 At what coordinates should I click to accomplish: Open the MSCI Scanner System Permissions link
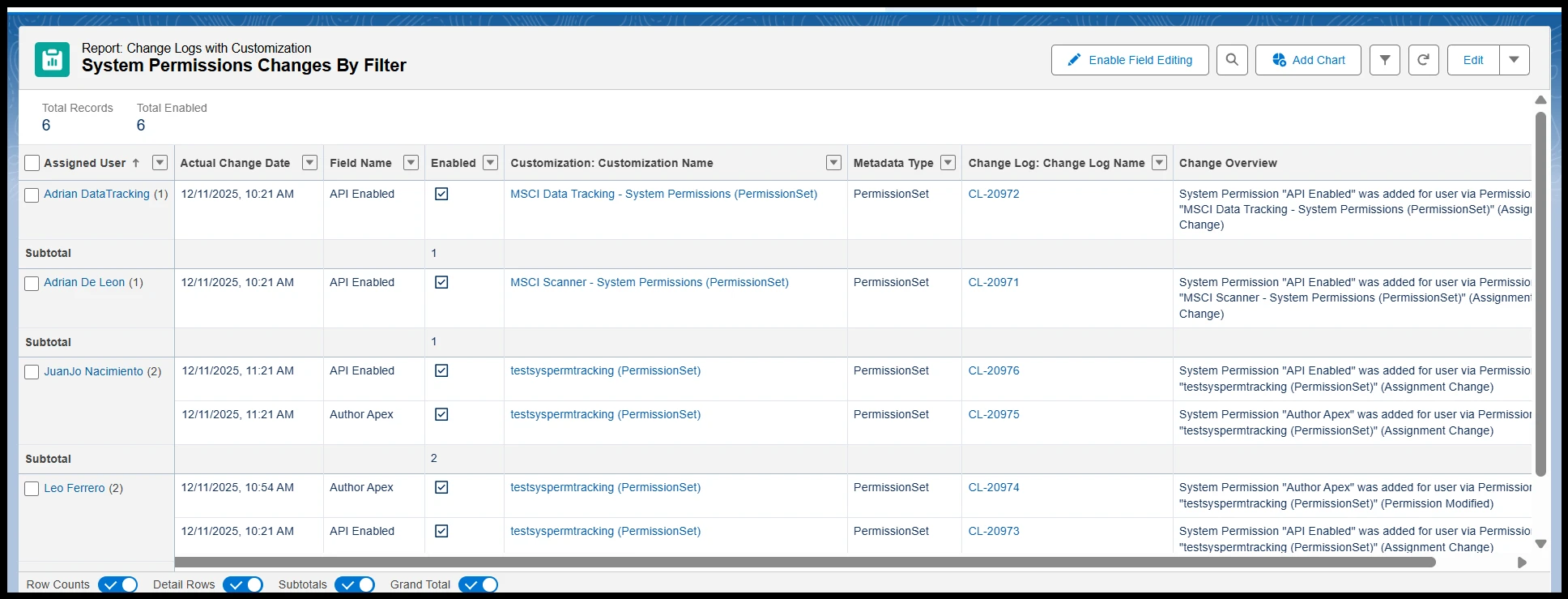649,282
